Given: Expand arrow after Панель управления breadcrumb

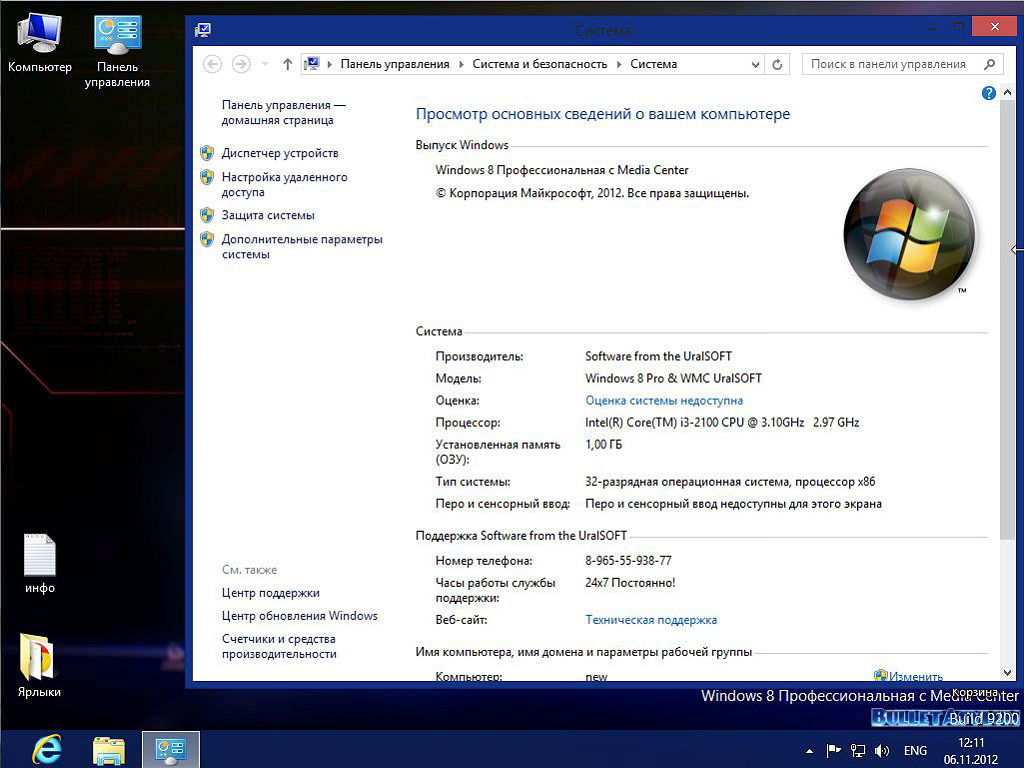Looking at the screenshot, I should [x=461, y=64].
